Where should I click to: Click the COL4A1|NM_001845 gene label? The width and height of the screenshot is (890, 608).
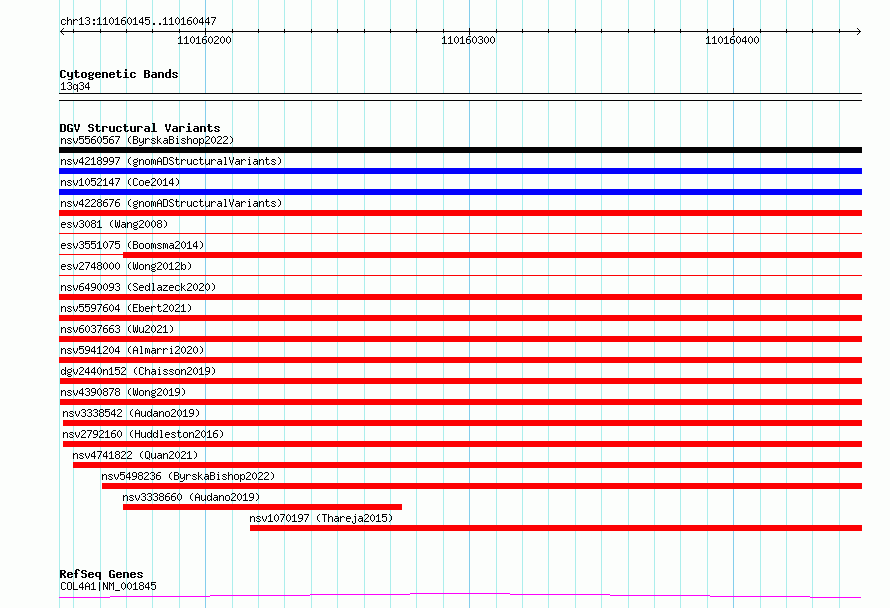tap(108, 586)
